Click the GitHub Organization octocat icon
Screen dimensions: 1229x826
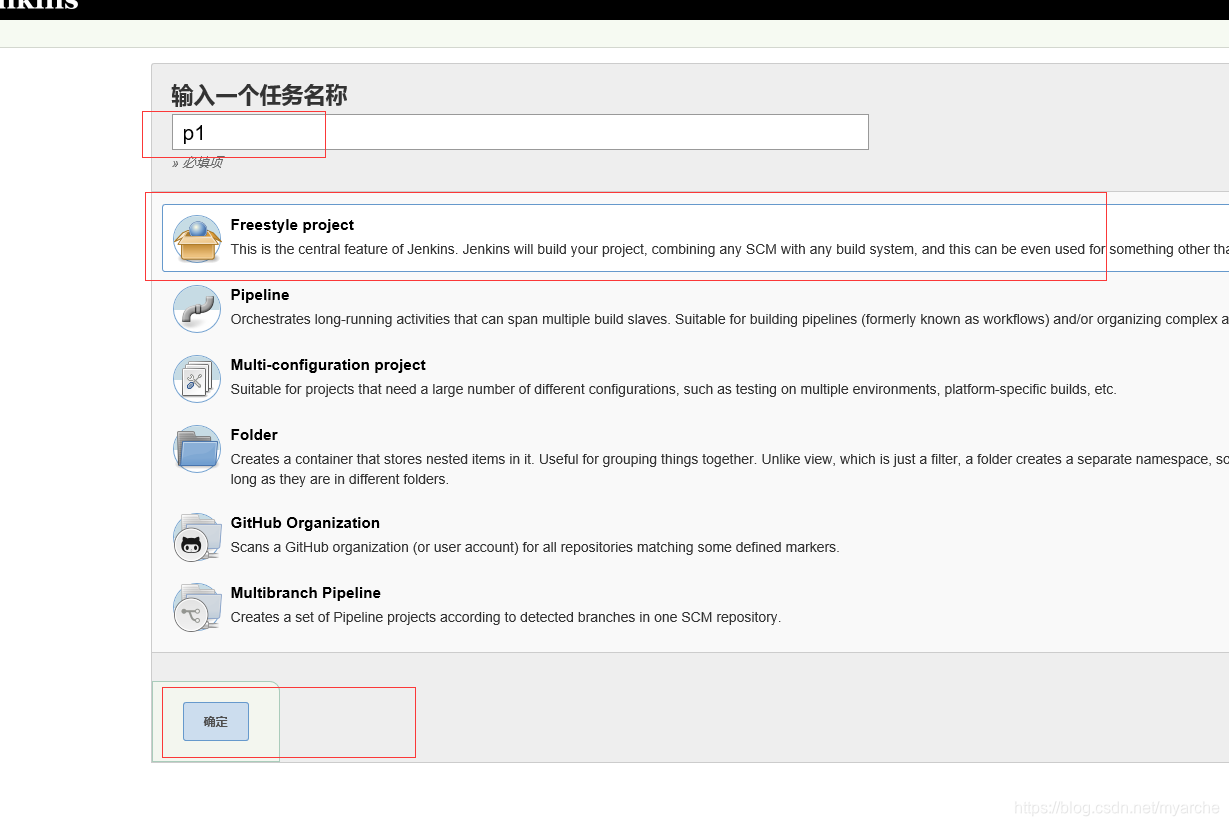pos(197,538)
